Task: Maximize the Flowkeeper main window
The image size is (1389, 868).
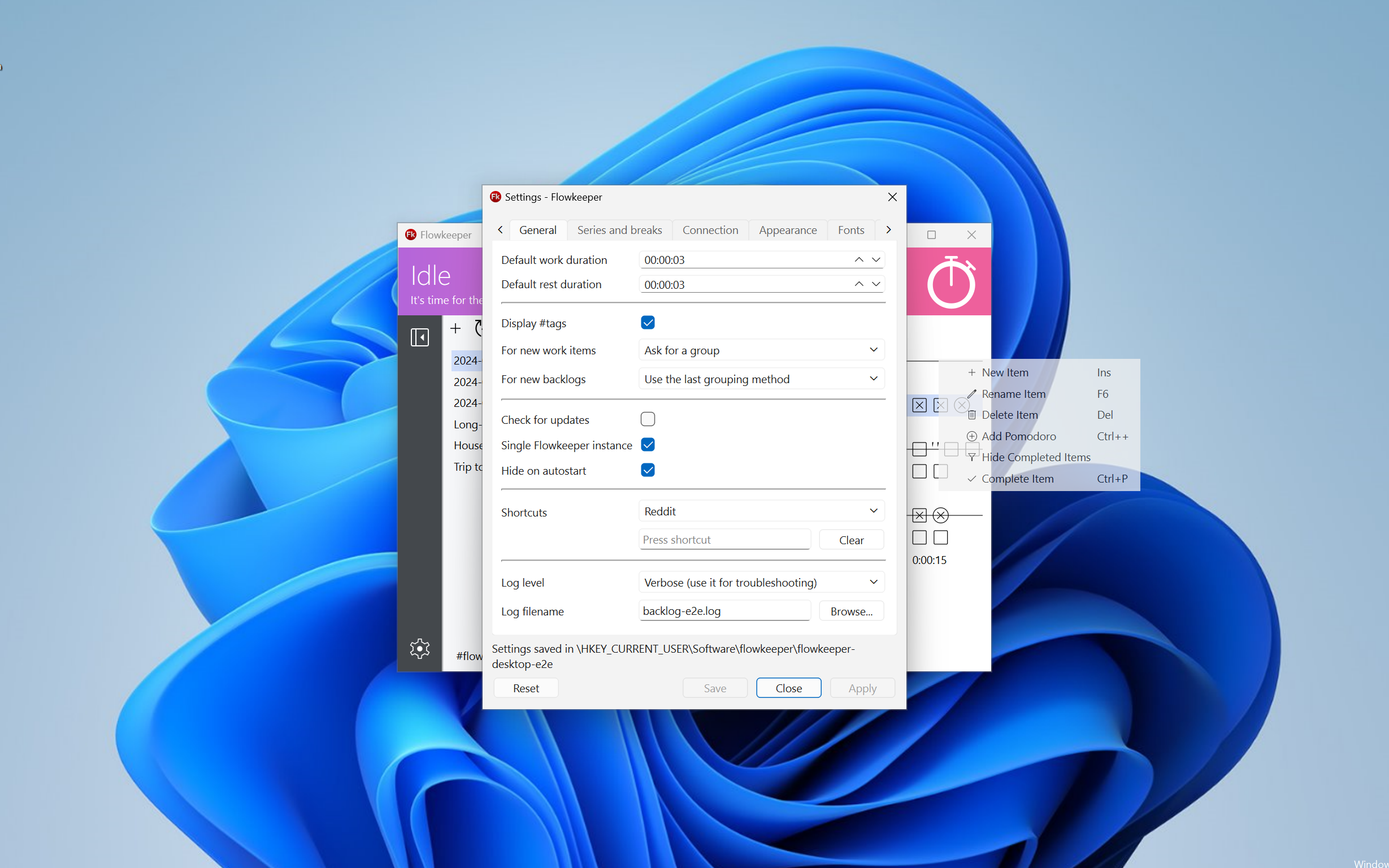Action: coord(931,235)
